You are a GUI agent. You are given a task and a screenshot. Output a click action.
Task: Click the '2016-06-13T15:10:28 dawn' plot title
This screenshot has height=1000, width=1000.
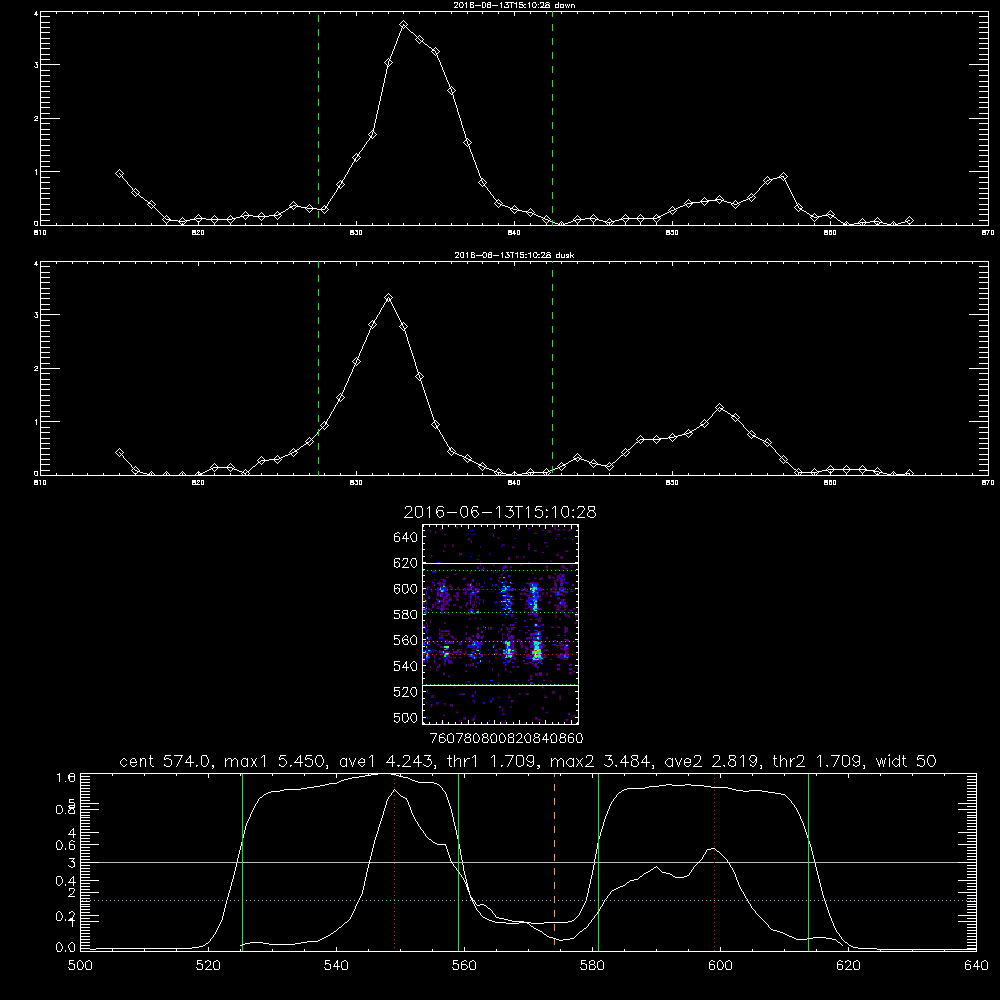(515, 5)
